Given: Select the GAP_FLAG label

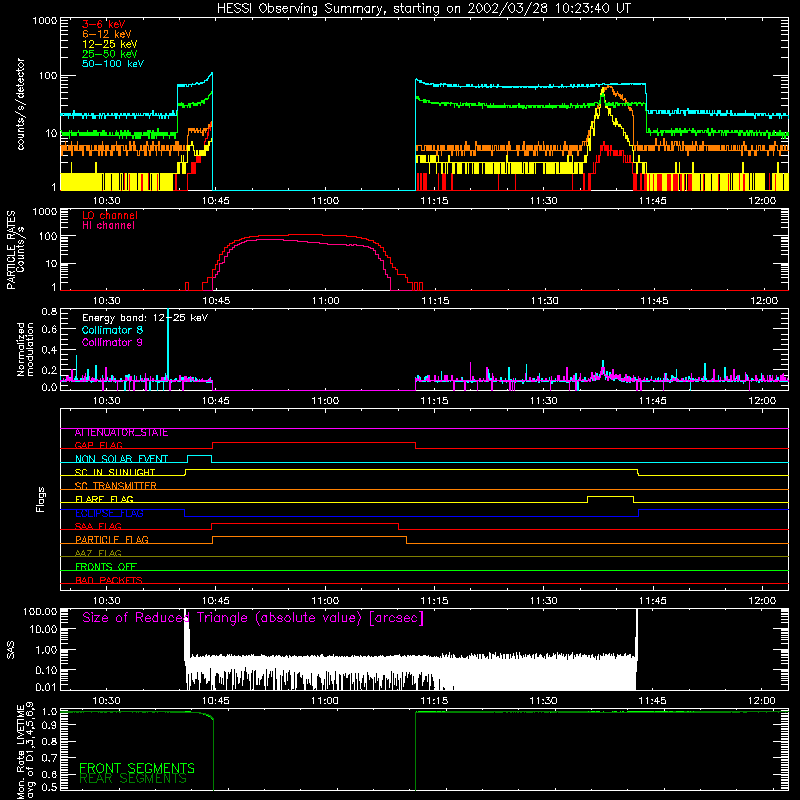Looking at the screenshot, I should 98,445.
